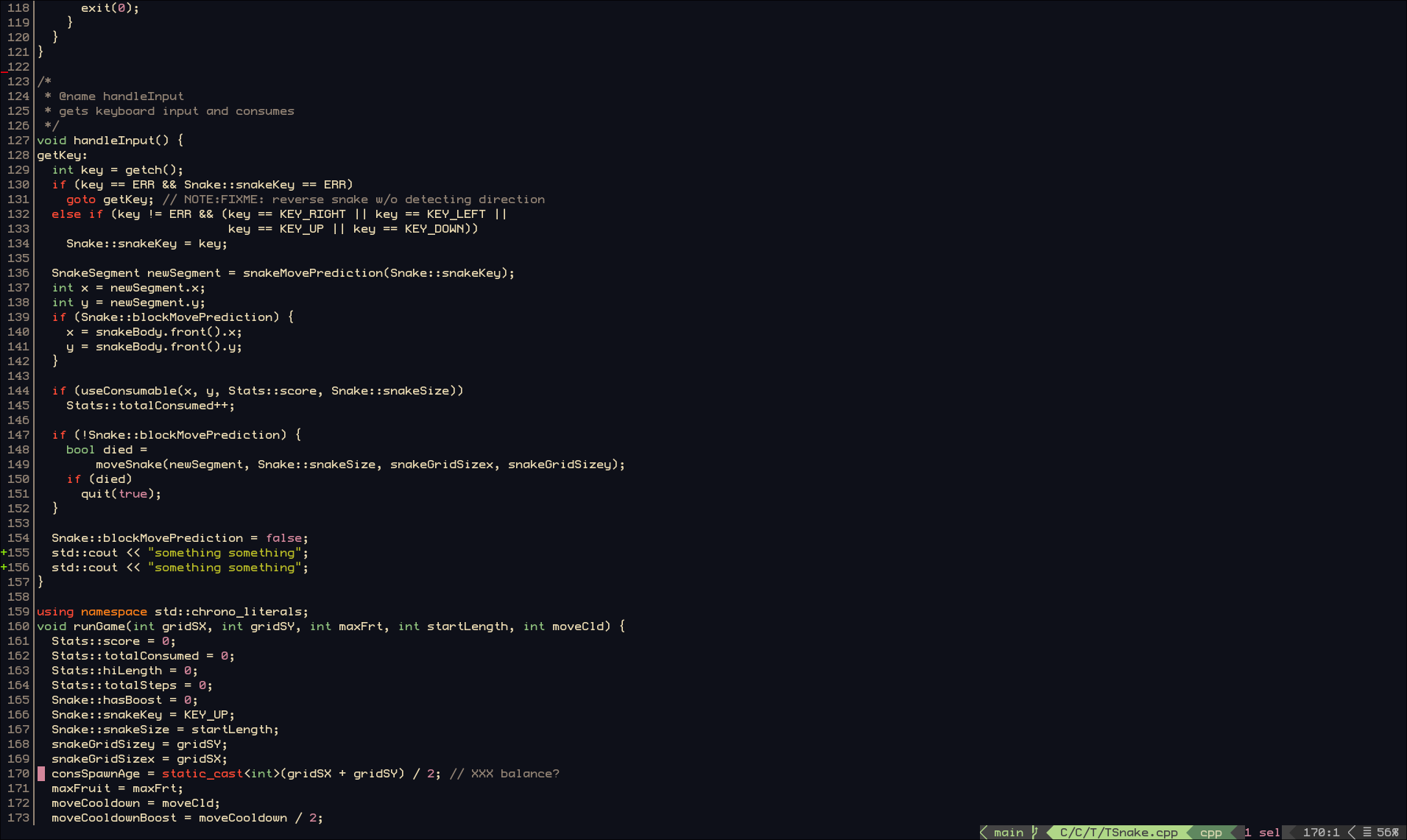The image size is (1407, 840).
Task: Click 'bool died' declaration on line 148
Action: pos(99,449)
